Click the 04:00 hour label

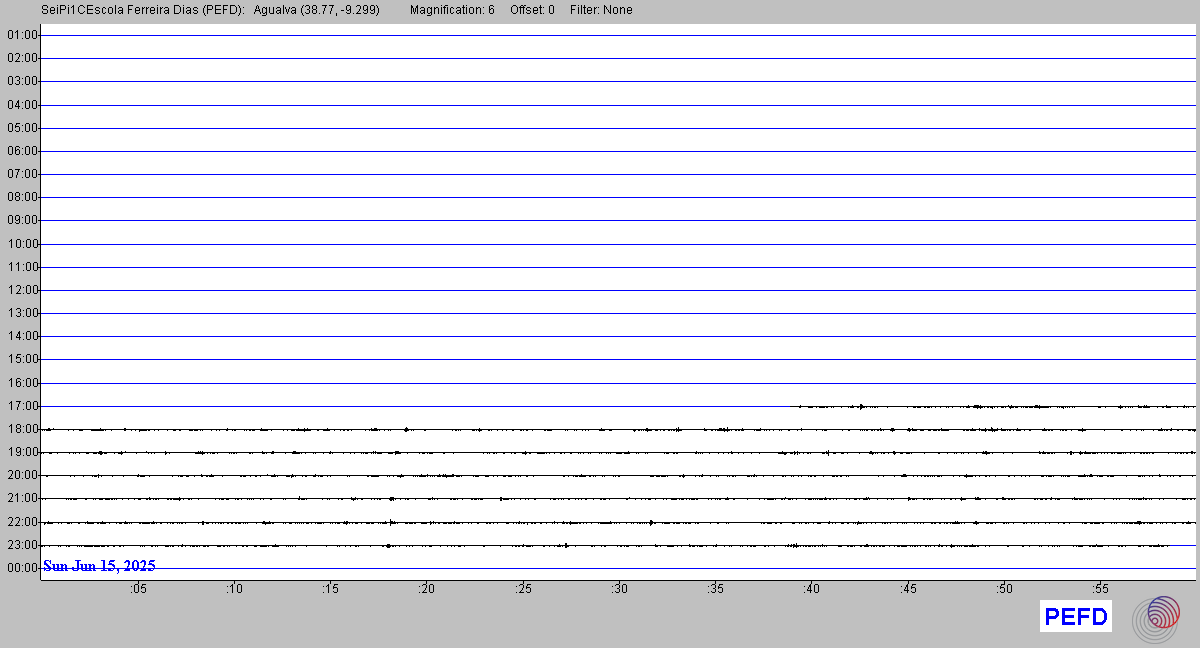[x=22, y=104]
